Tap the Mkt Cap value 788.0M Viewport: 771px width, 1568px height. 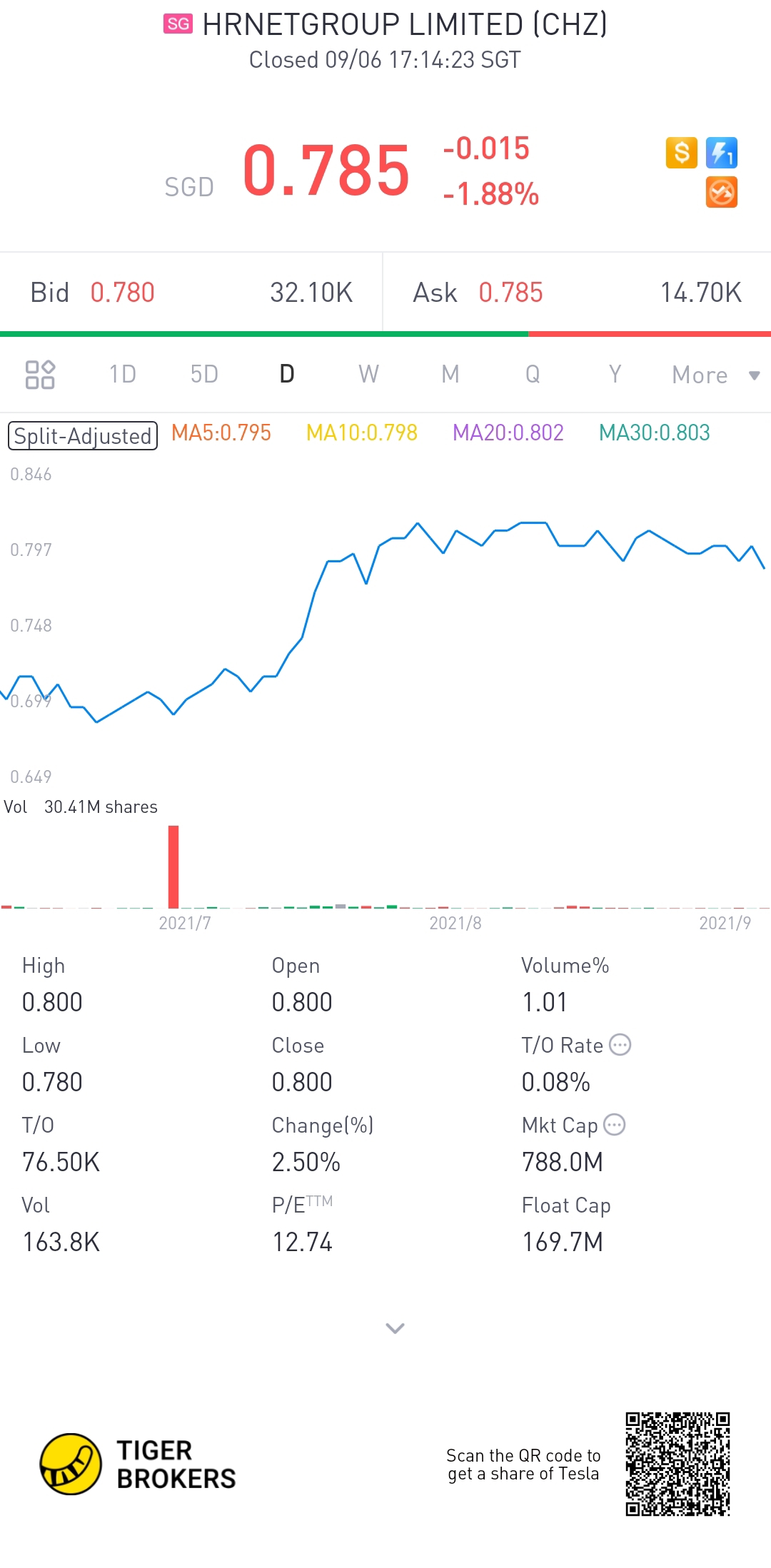click(563, 1163)
